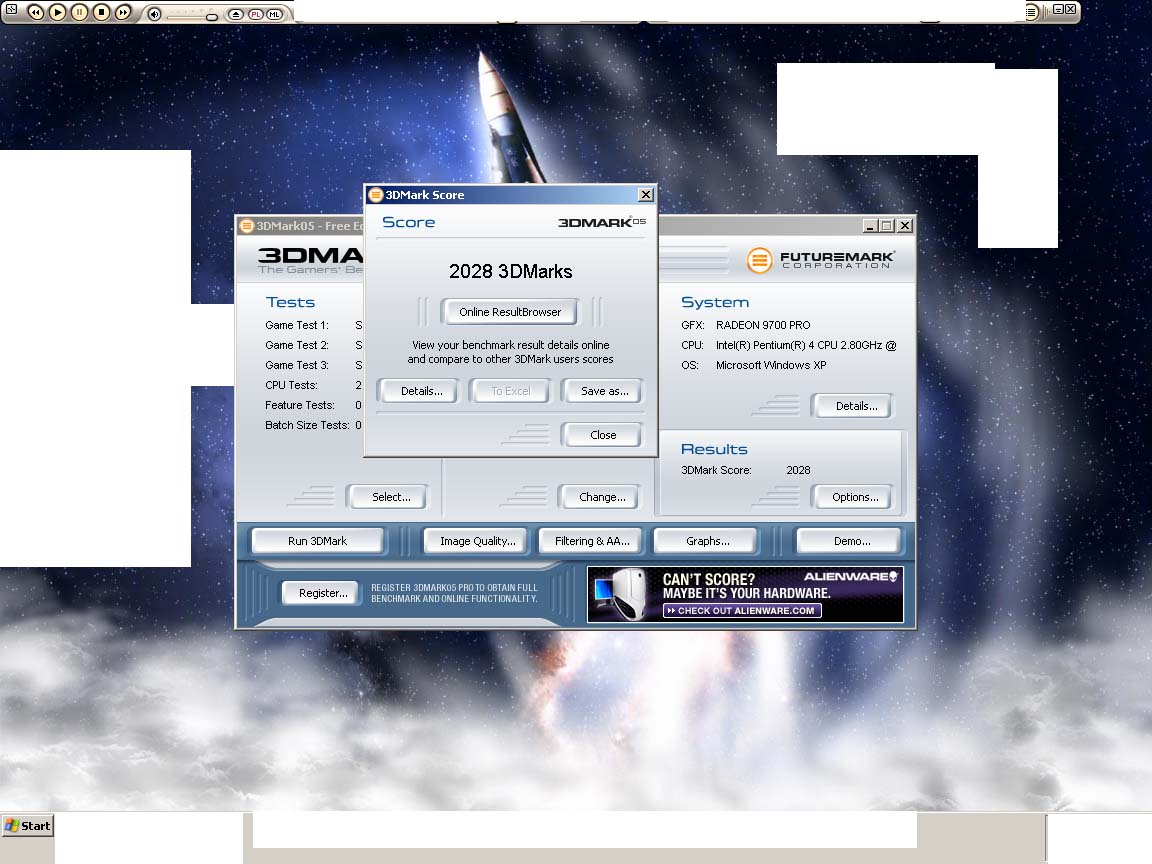Click the 3DMark Score dialog title icon
This screenshot has width=1152, height=864.
pos(375,195)
